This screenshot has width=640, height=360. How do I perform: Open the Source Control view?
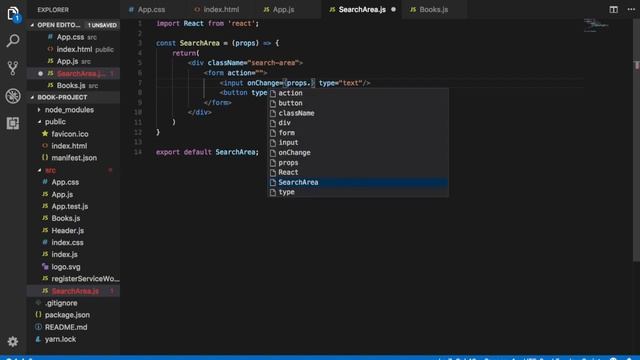pos(13,68)
